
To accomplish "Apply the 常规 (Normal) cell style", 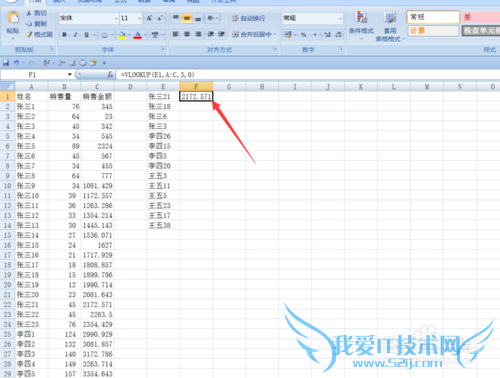I will [433, 17].
